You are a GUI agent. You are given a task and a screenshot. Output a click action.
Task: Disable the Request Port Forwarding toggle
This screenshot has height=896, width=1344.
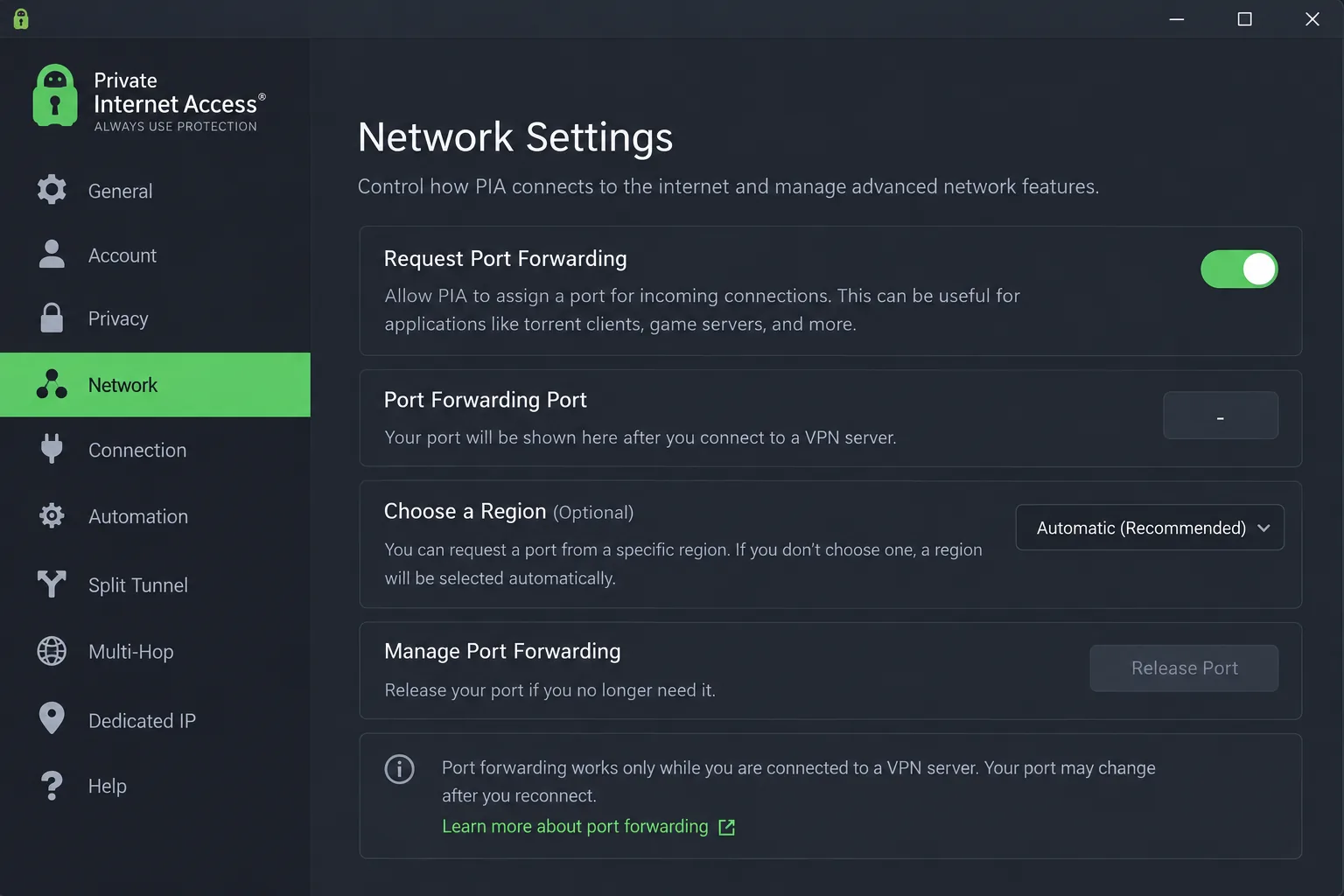1239,269
